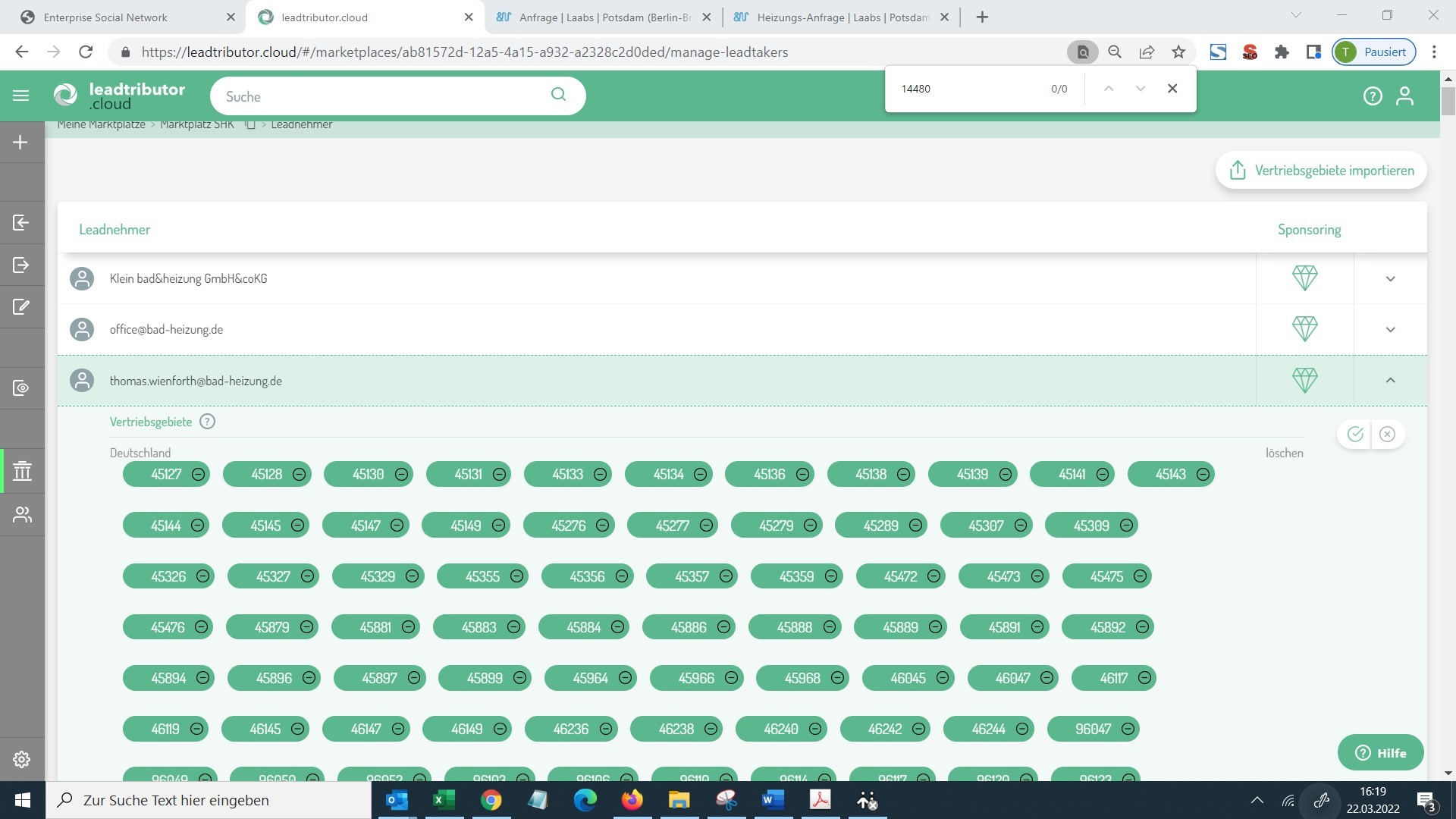Viewport: 1456px width, 819px height.
Task: Open Excel from the Windows taskbar
Action: coord(444,800)
